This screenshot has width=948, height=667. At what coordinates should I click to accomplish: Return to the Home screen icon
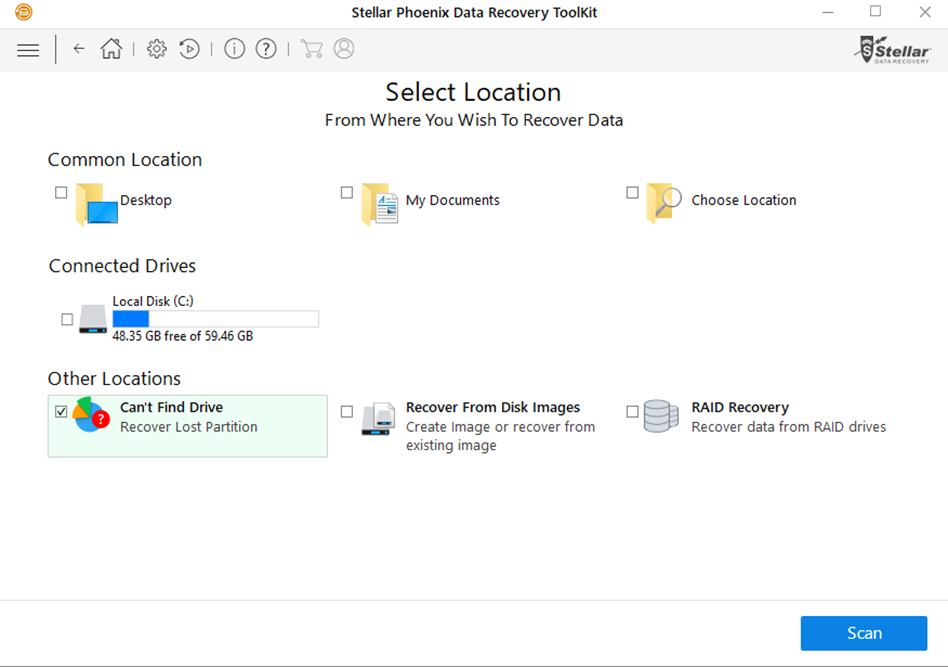[111, 48]
